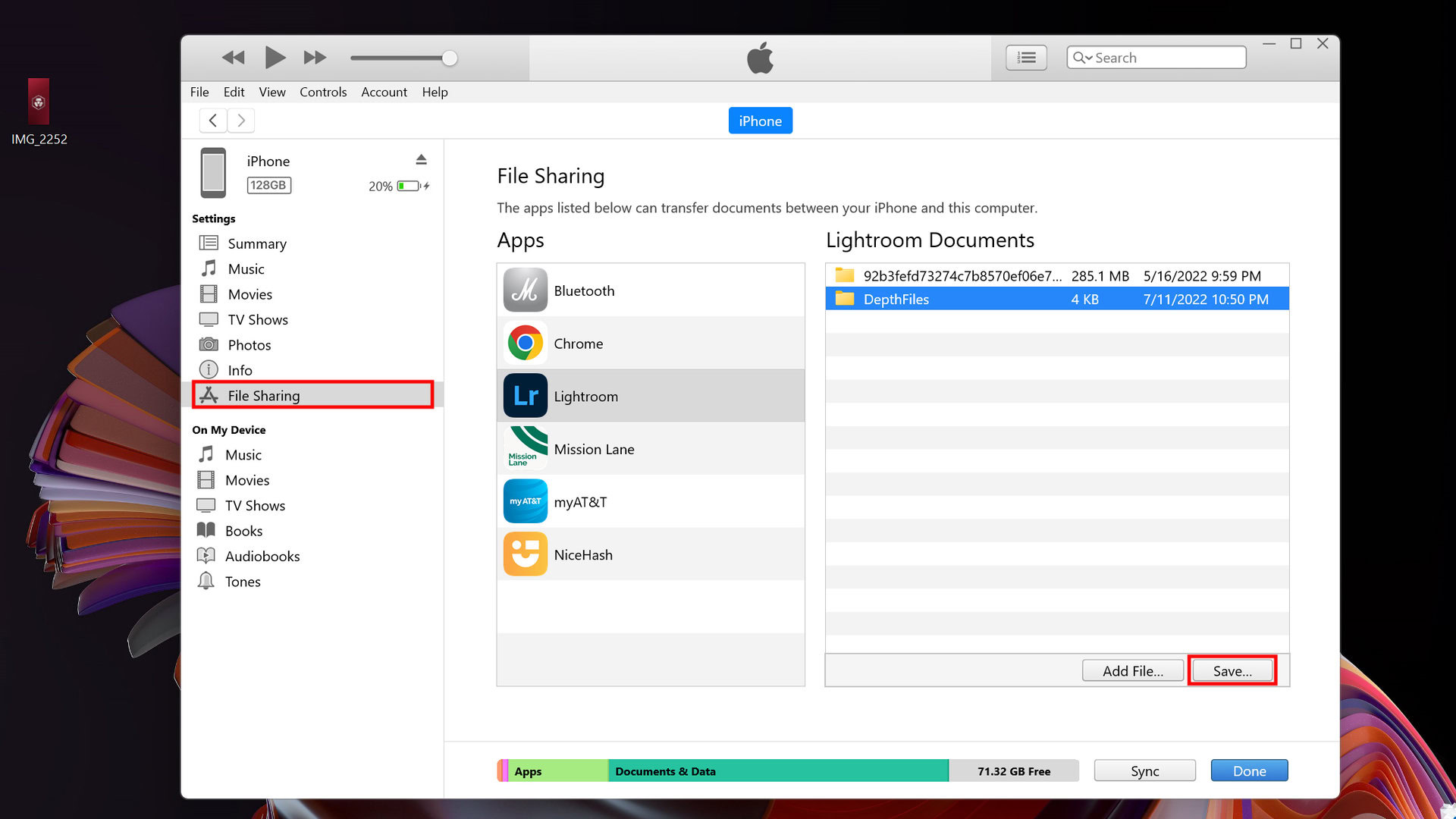This screenshot has width=1456, height=819.
Task: Open Summary in the Settings sidebar
Action: [256, 243]
